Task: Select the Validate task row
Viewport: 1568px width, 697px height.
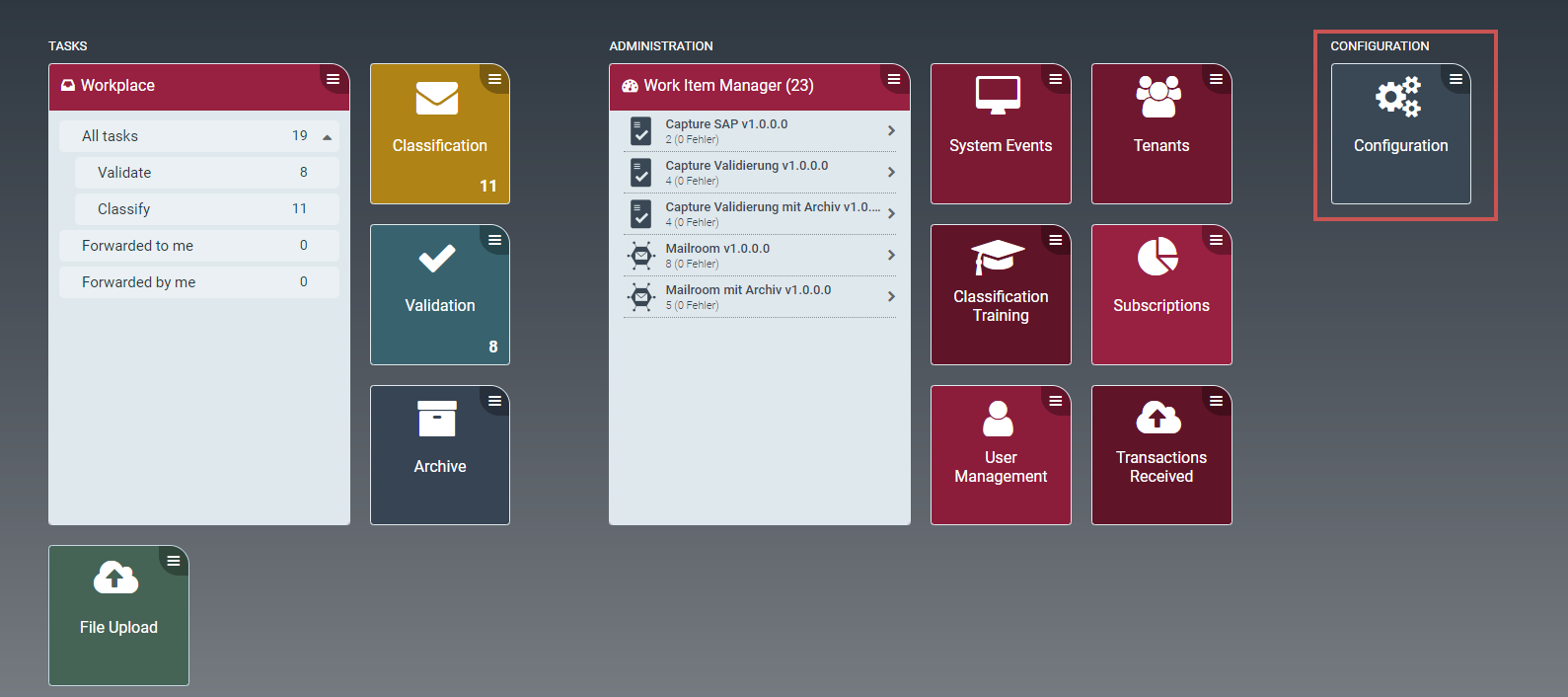Action: [206, 173]
